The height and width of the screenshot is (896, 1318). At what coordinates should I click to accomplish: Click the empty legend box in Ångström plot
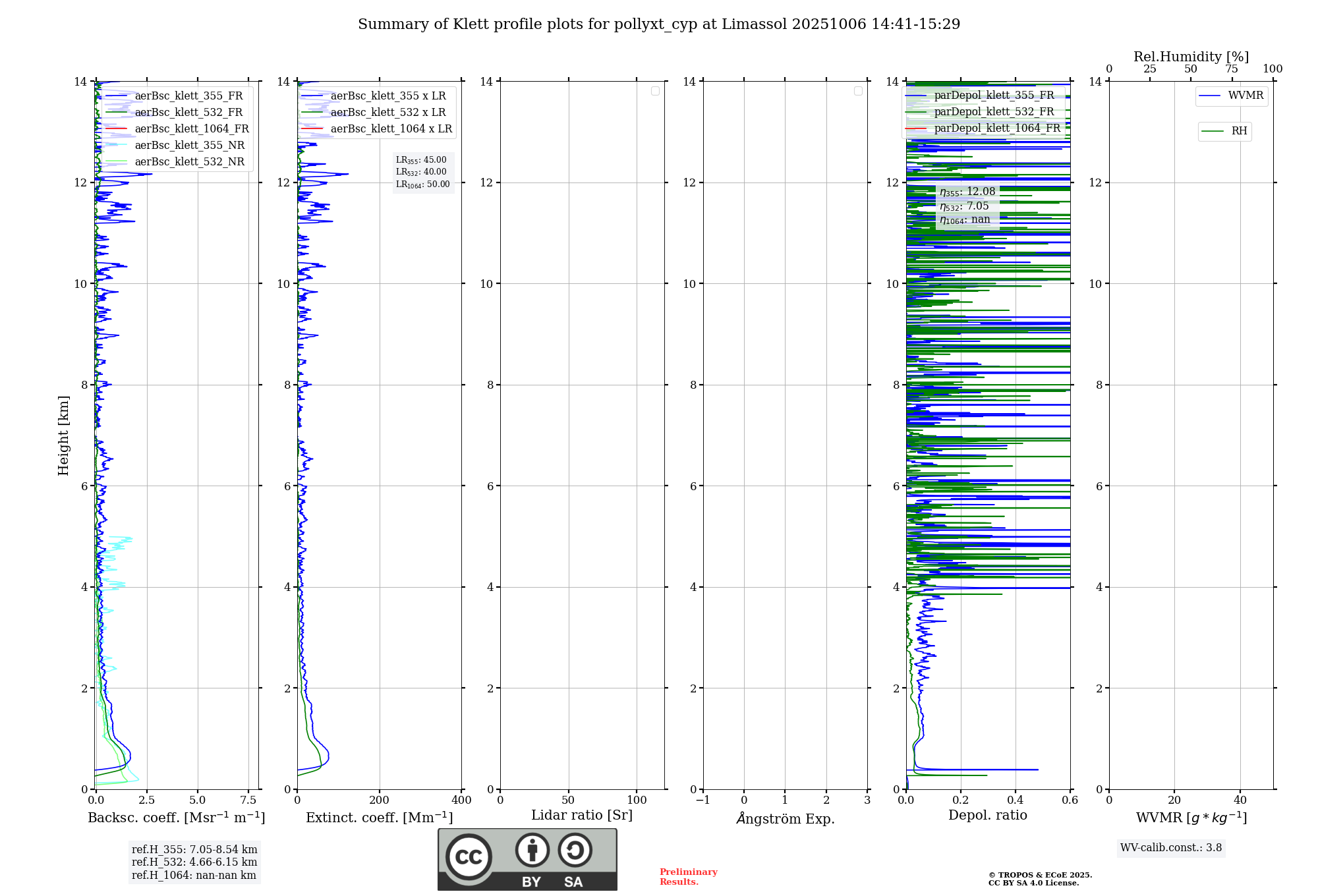coord(858,91)
